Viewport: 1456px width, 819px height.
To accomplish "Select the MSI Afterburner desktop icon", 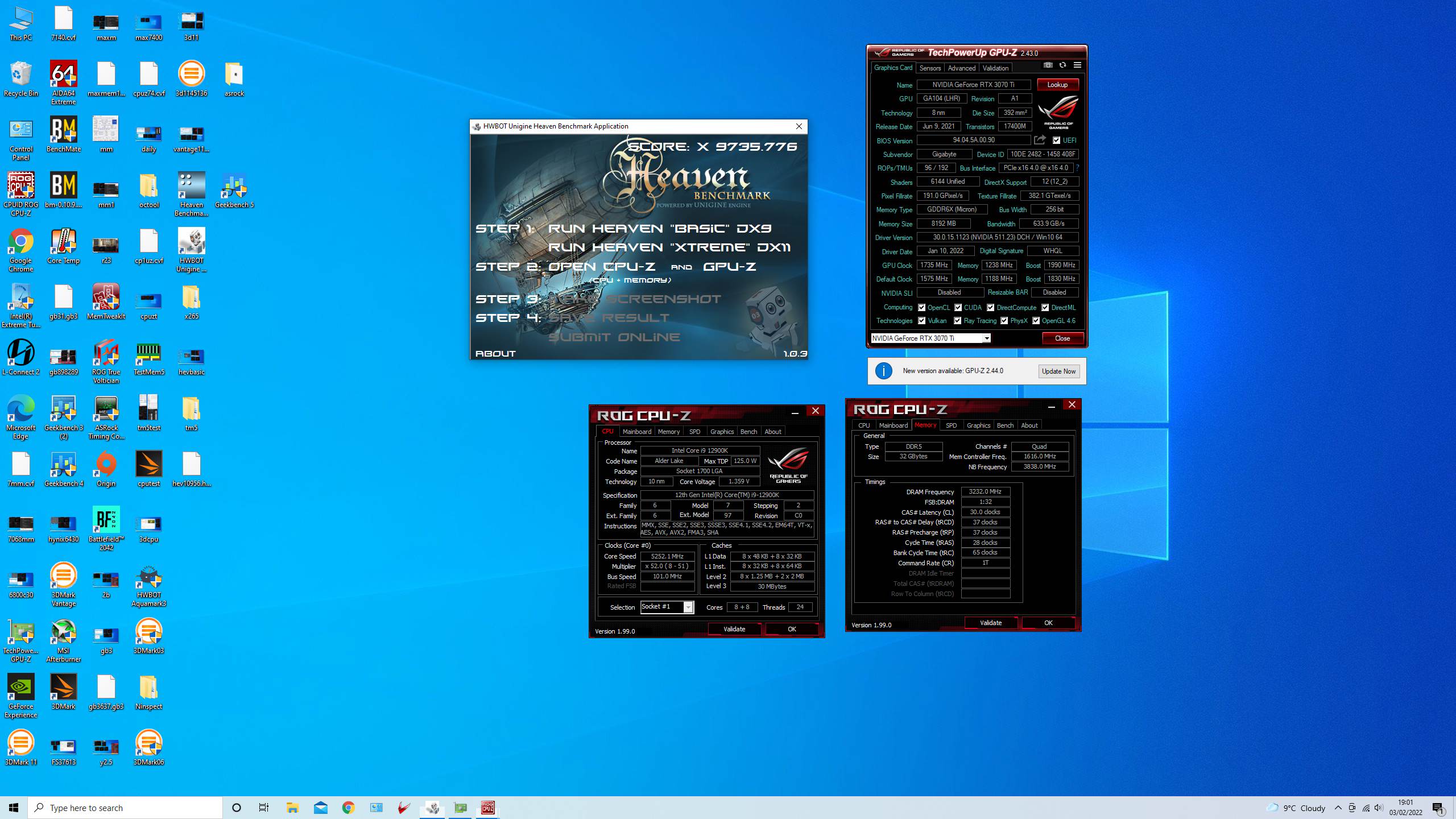I will [63, 640].
